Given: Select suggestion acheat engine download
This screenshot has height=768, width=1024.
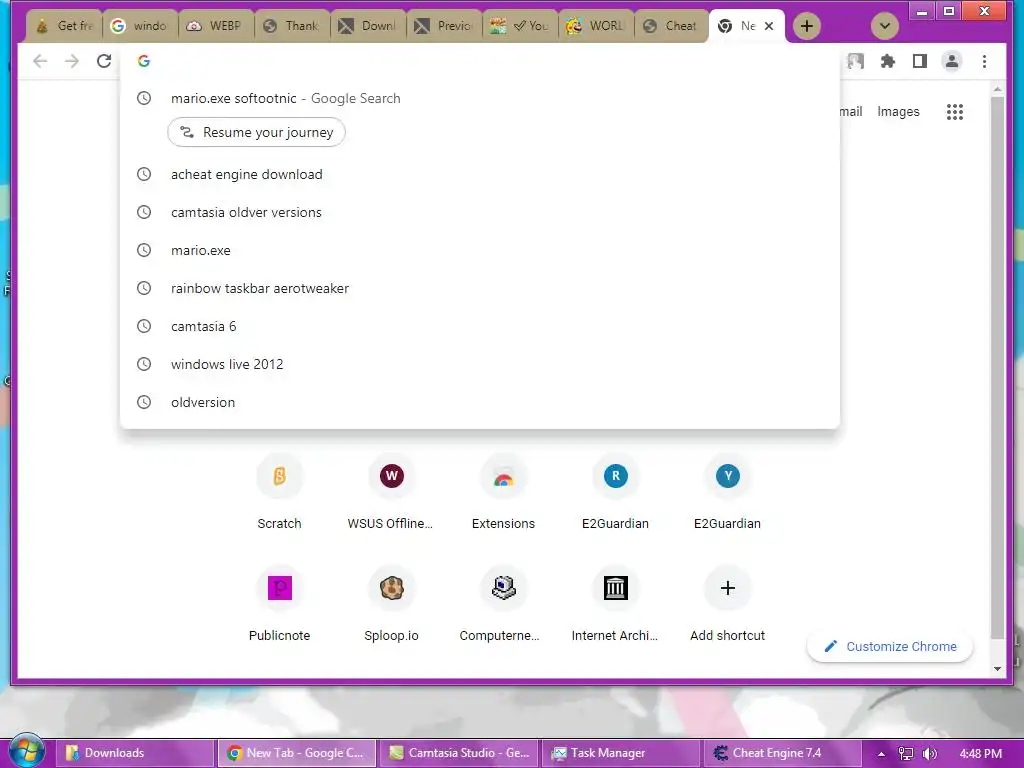Looking at the screenshot, I should click(x=480, y=174).
